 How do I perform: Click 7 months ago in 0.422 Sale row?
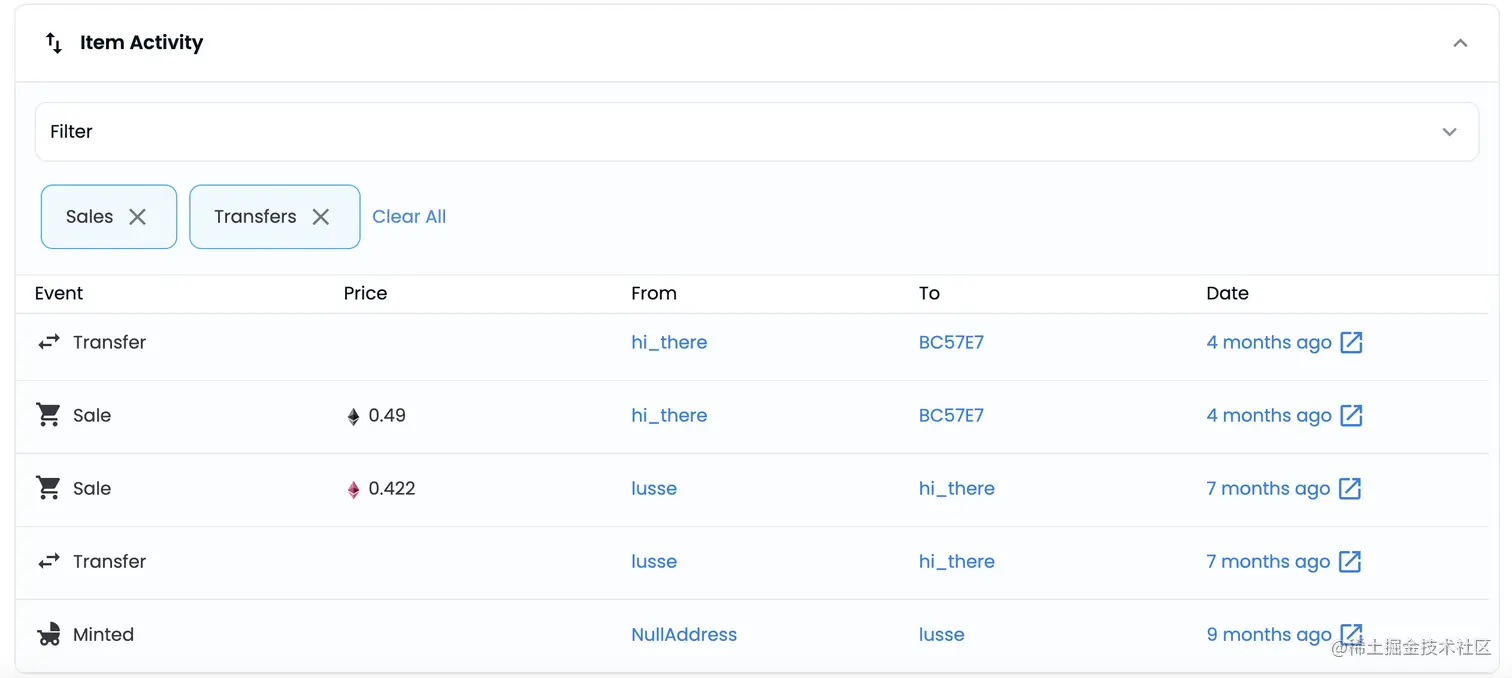pyautogui.click(x=1268, y=488)
